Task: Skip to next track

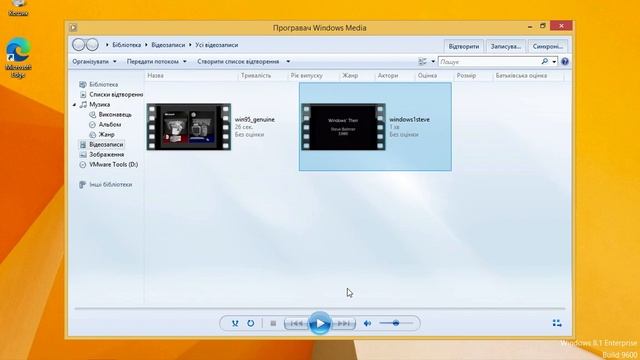Action: 344,323
